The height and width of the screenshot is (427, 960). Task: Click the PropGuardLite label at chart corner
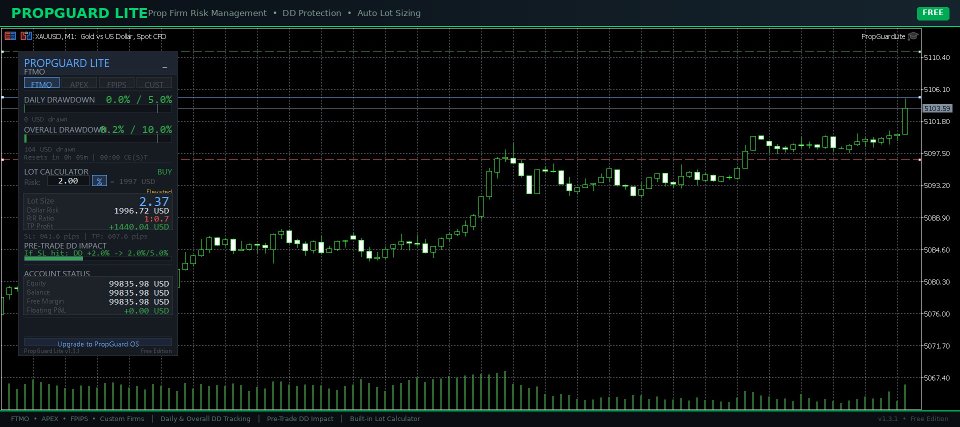(883, 37)
